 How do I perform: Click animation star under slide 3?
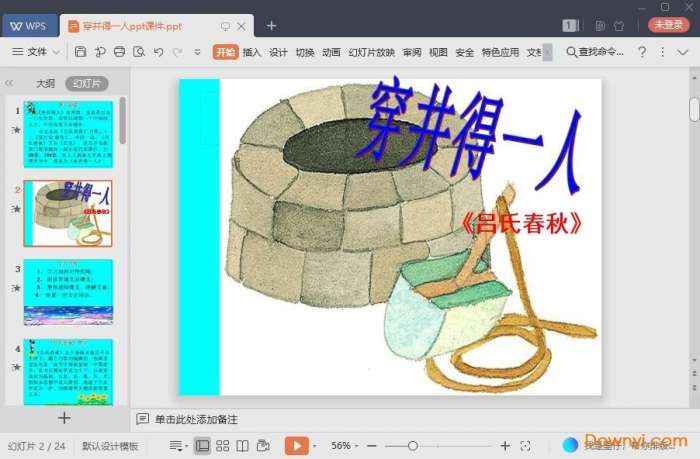point(16,288)
